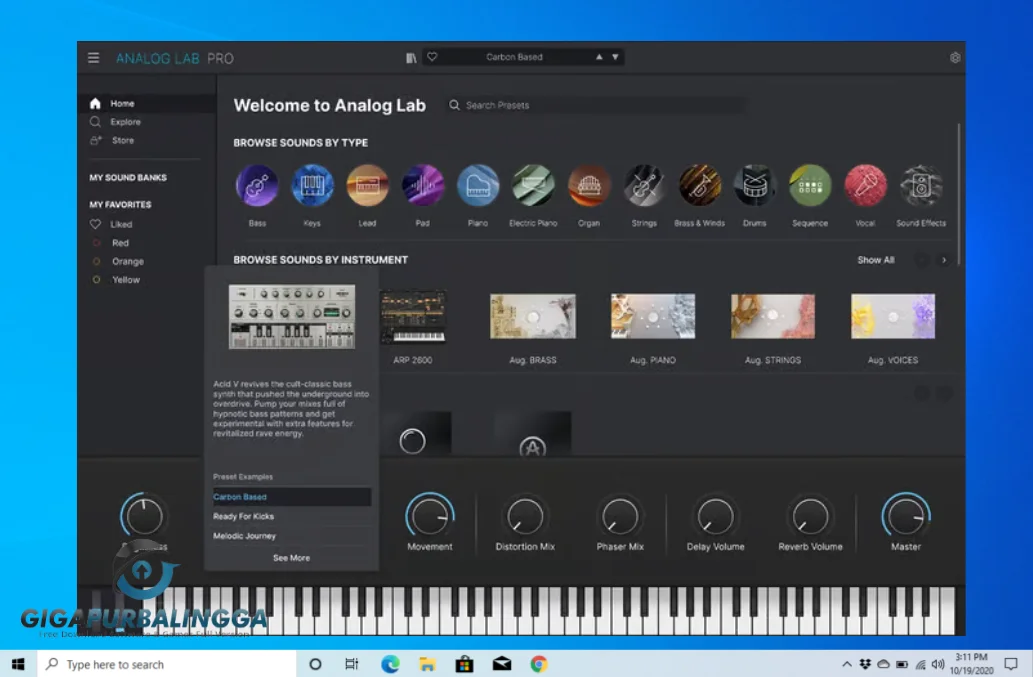Load Ready For Kicks preset example

[x=292, y=516]
